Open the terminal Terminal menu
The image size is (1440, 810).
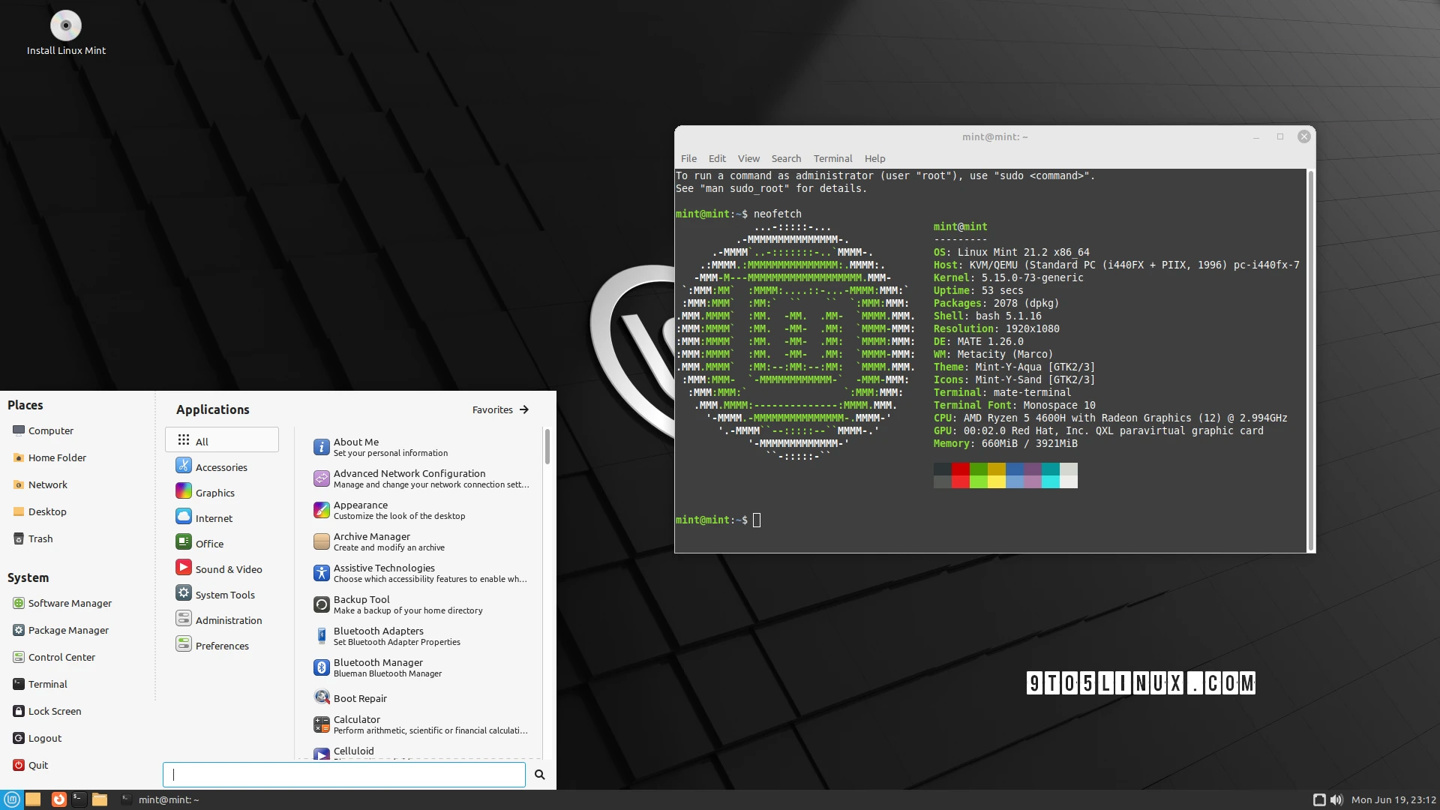pos(833,158)
